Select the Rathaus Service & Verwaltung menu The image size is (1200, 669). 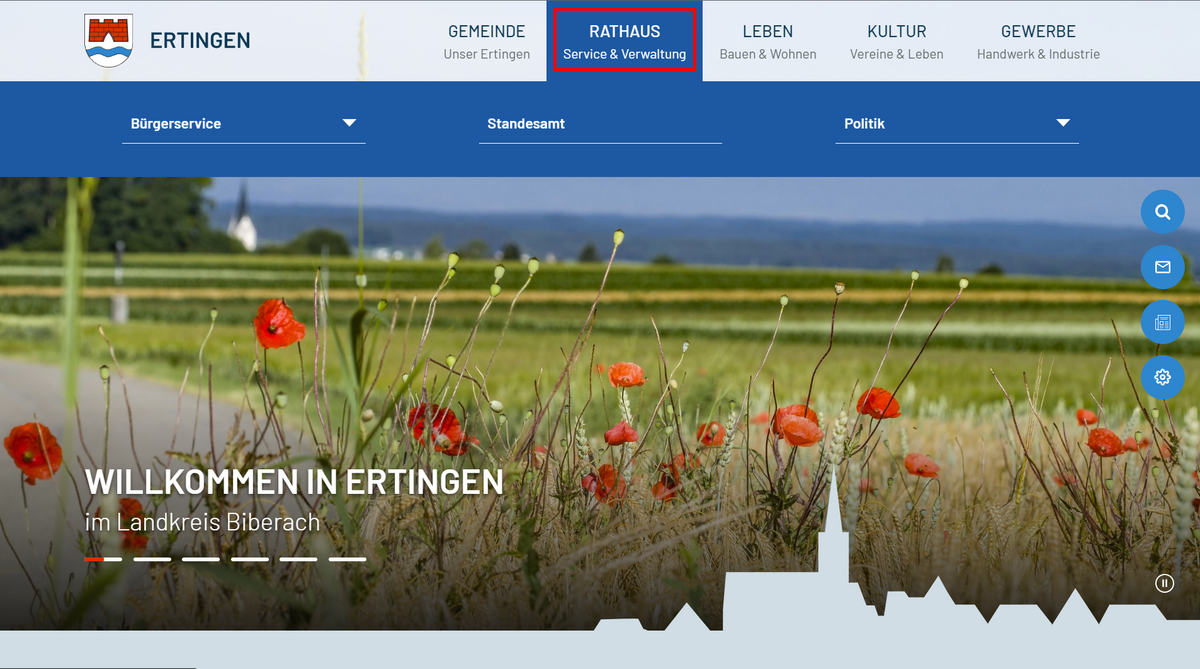625,41
